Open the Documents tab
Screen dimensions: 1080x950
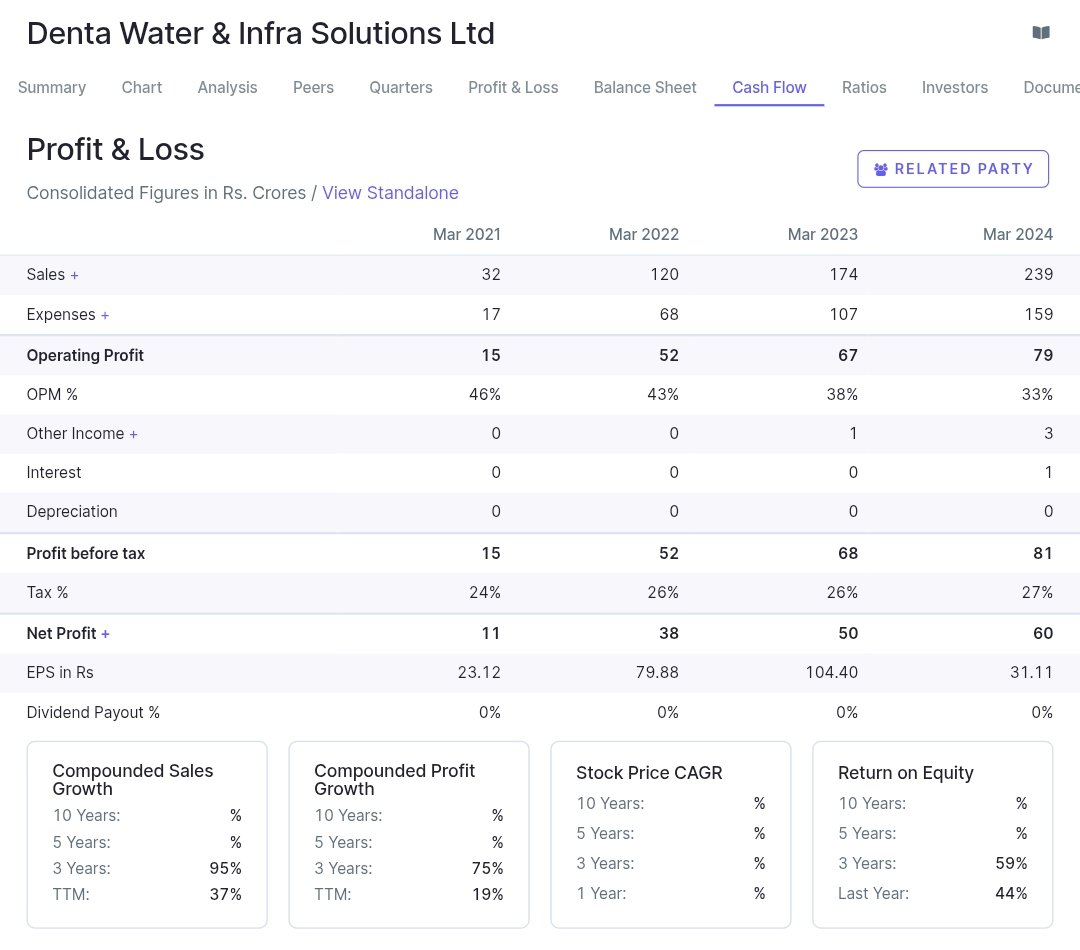pos(1051,87)
